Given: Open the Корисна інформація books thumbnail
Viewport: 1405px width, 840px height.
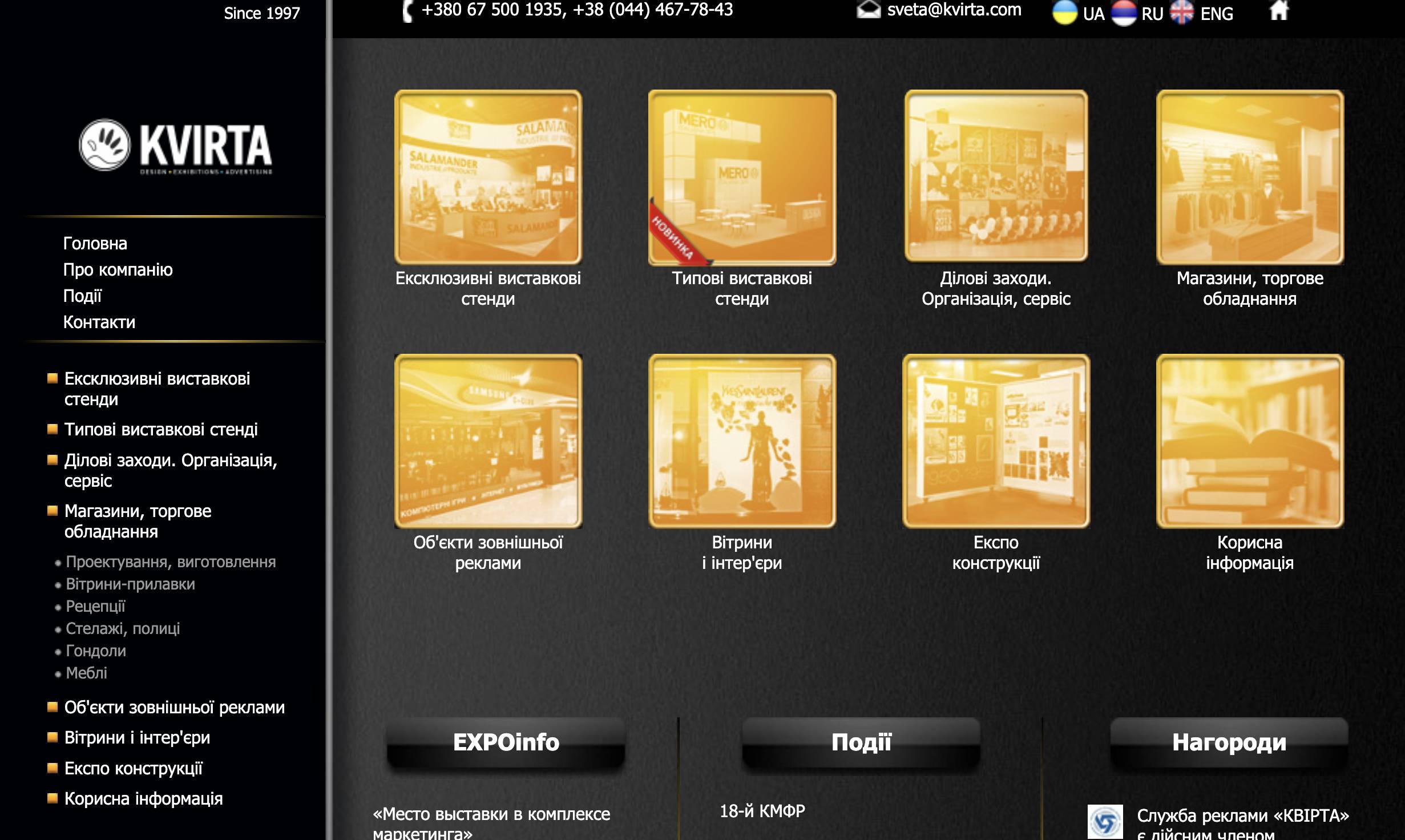Looking at the screenshot, I should point(1250,441).
